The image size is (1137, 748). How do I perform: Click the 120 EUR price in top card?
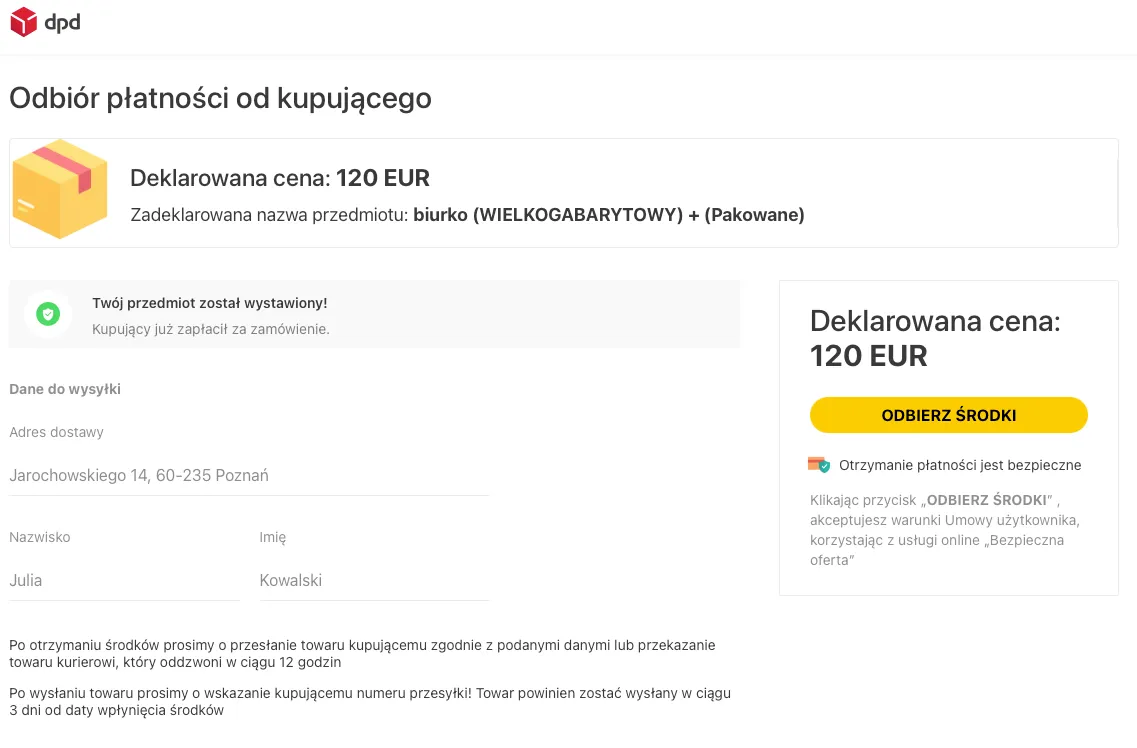point(384,178)
